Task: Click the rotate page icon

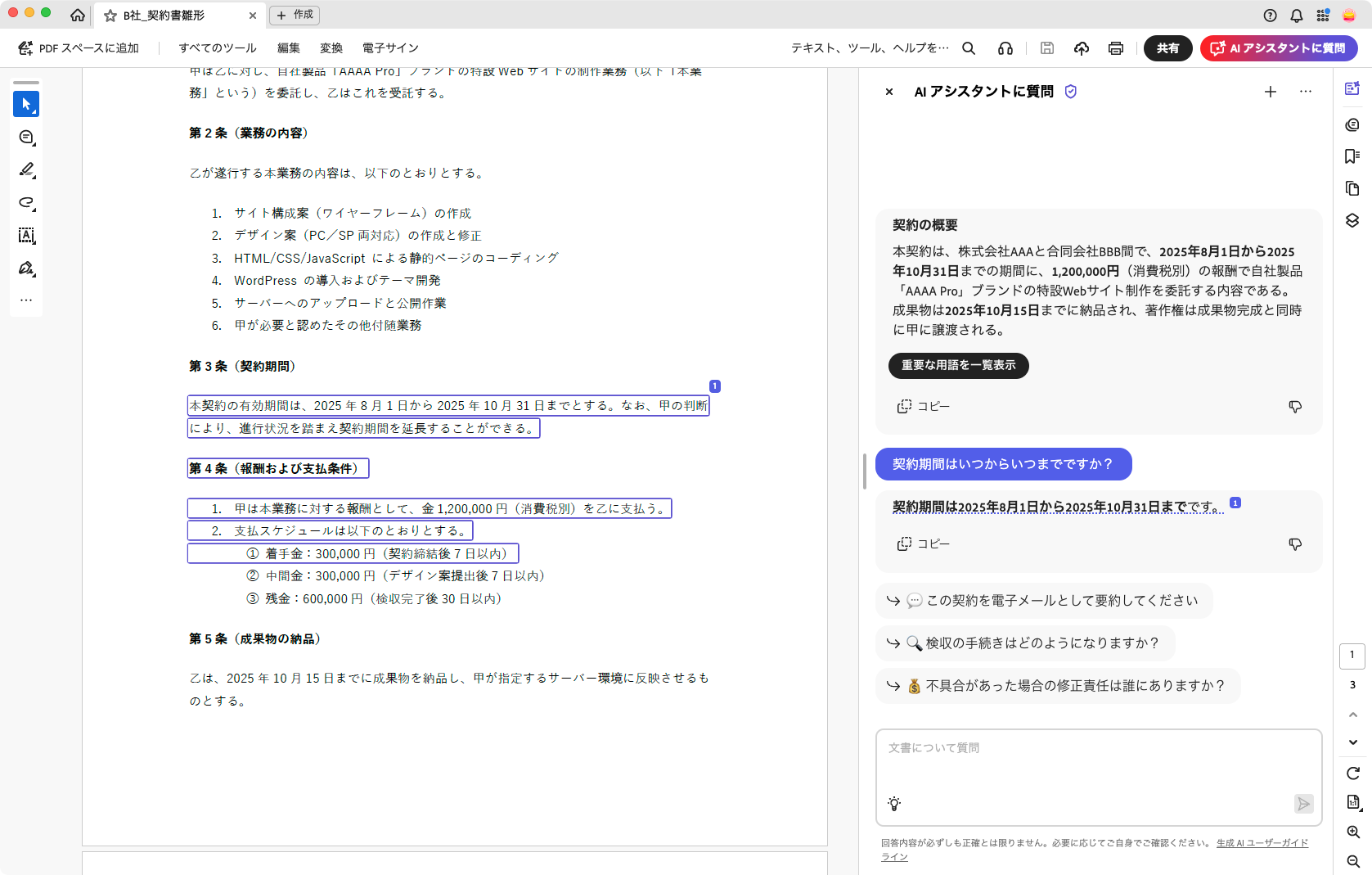Action: [1352, 773]
